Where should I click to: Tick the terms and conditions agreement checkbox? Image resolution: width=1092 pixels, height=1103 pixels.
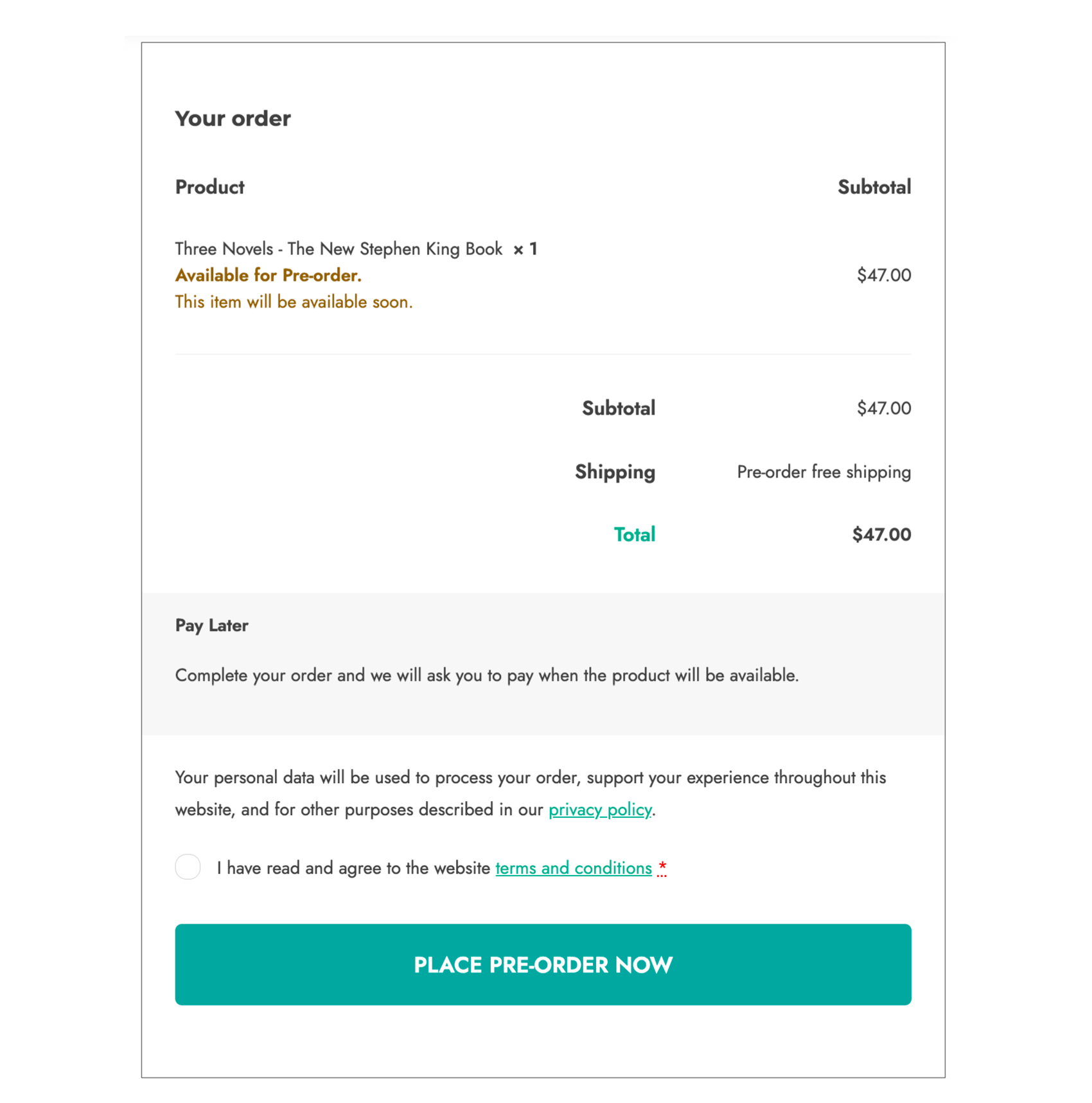coord(188,867)
